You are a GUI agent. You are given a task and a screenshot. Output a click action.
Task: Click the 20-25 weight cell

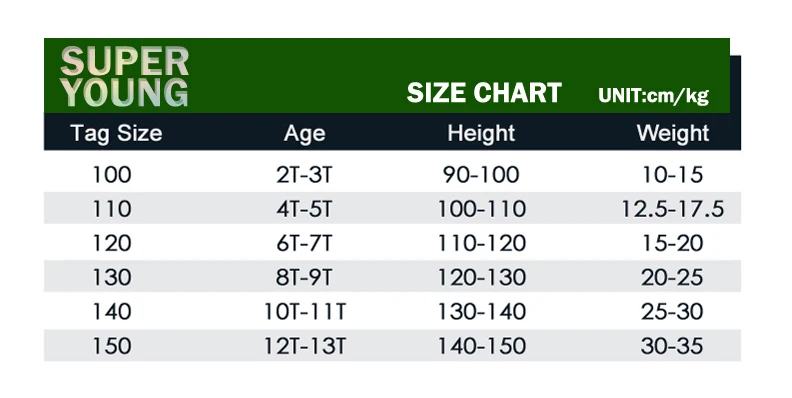[672, 278]
